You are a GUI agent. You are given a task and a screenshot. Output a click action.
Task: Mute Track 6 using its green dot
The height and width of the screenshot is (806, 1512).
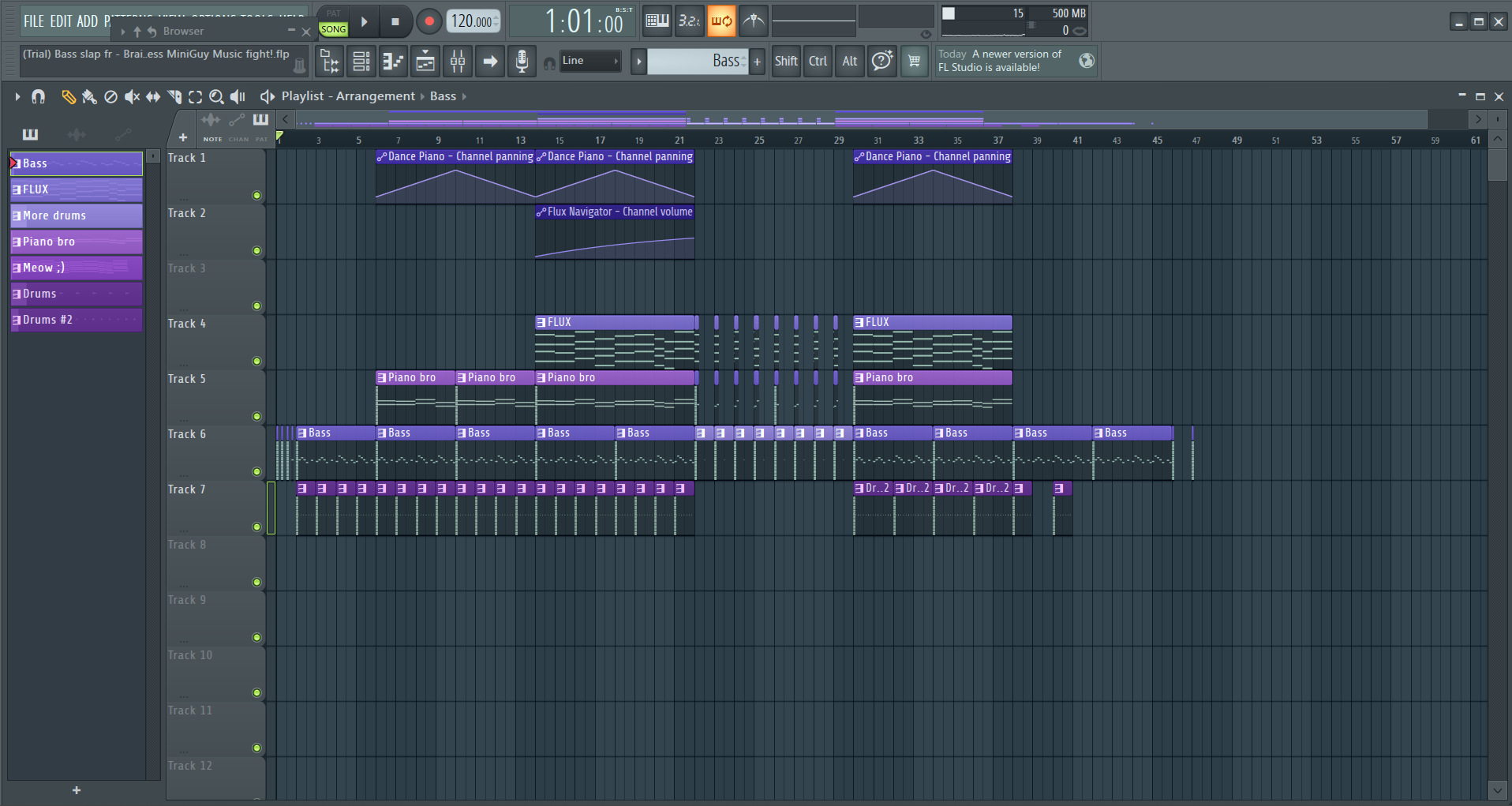(x=256, y=471)
